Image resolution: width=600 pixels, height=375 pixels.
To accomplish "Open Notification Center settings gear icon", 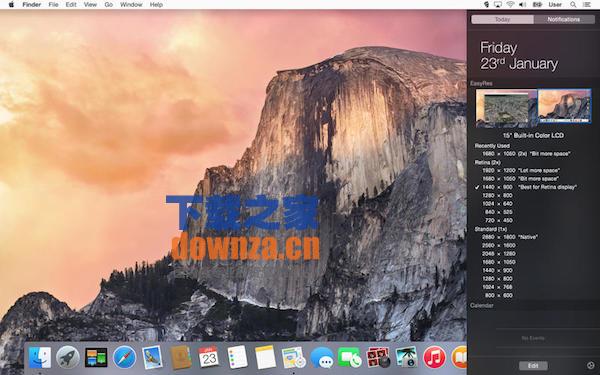I will (590, 365).
